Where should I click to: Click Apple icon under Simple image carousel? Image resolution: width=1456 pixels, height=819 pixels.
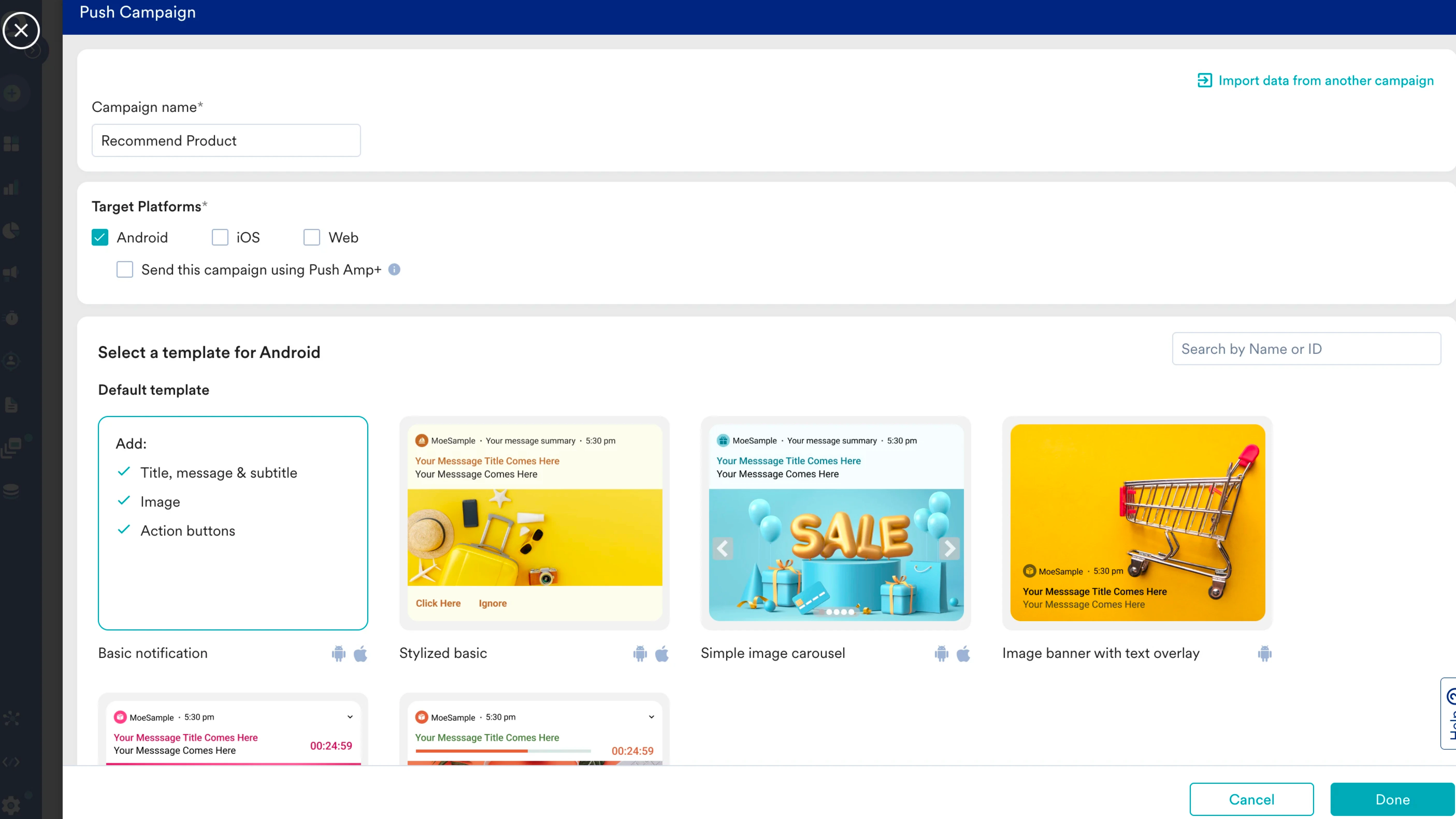click(x=963, y=653)
